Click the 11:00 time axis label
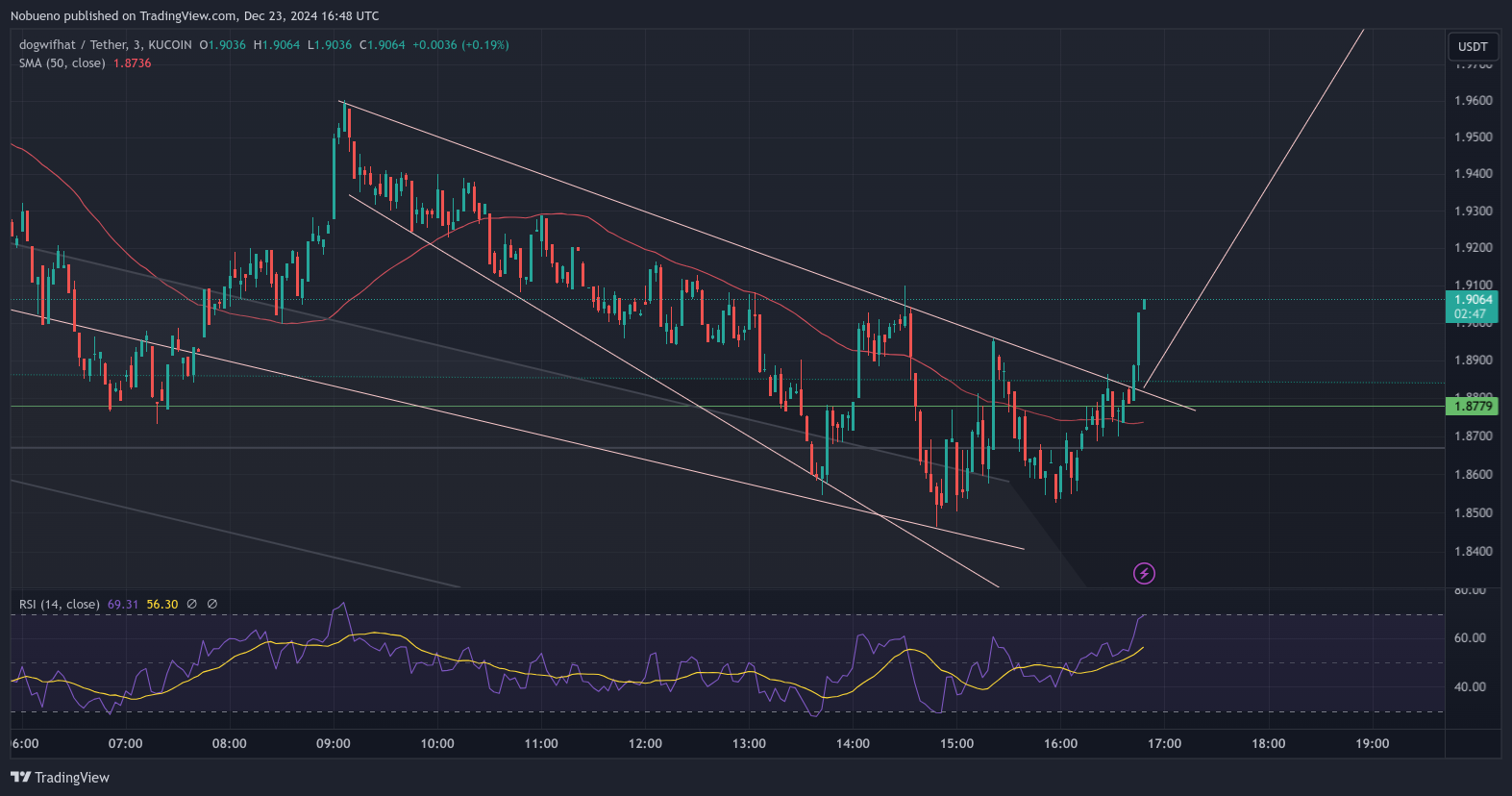The height and width of the screenshot is (796, 1512). 541,744
